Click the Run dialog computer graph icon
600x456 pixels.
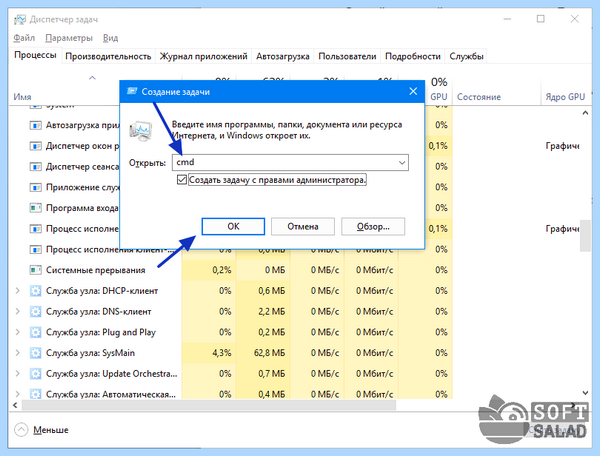click(140, 130)
